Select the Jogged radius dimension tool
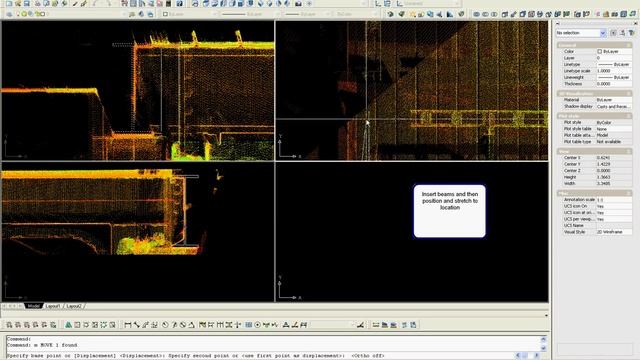640x360 pixels. (x=174, y=325)
